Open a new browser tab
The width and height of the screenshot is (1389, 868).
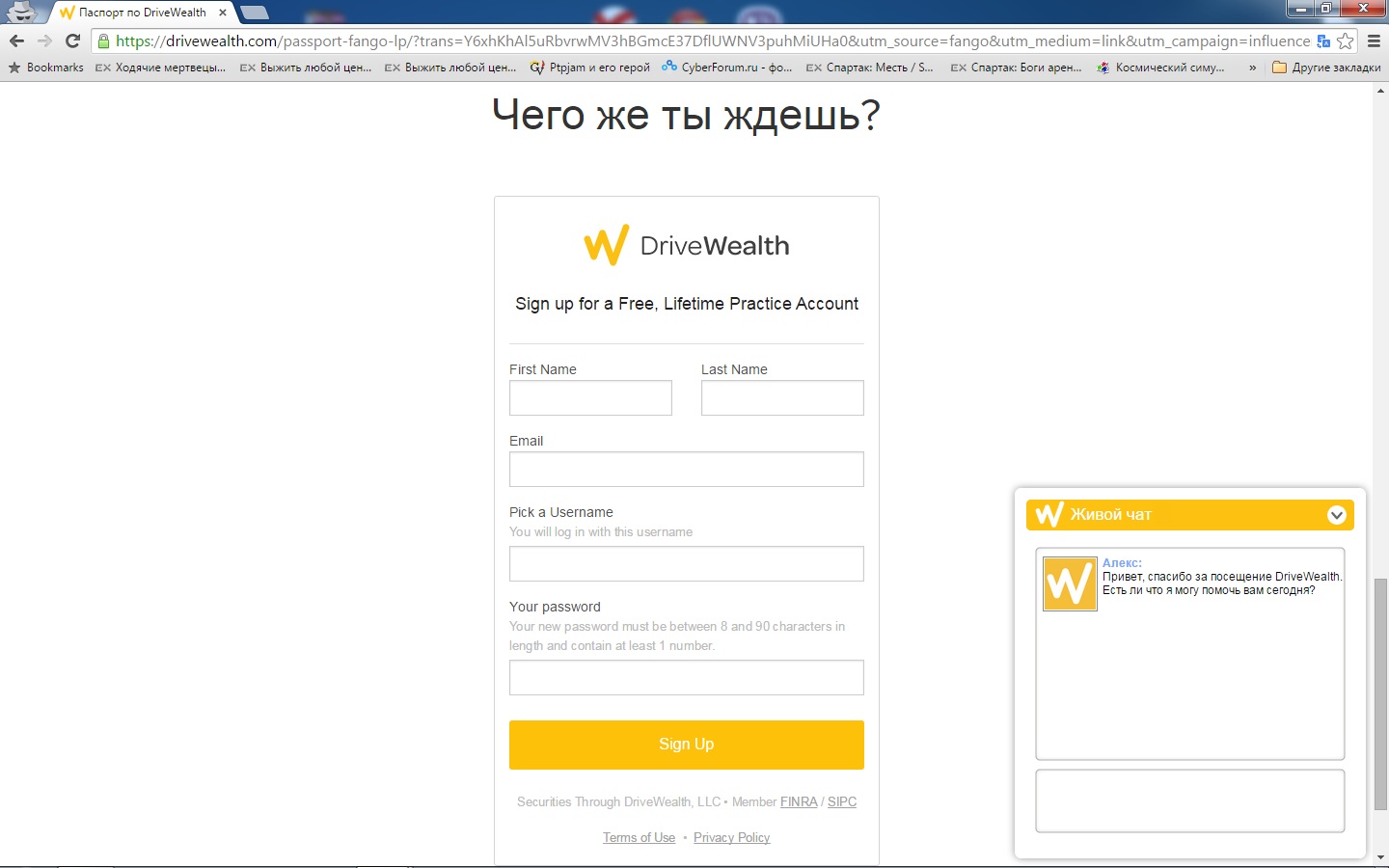pos(255,13)
